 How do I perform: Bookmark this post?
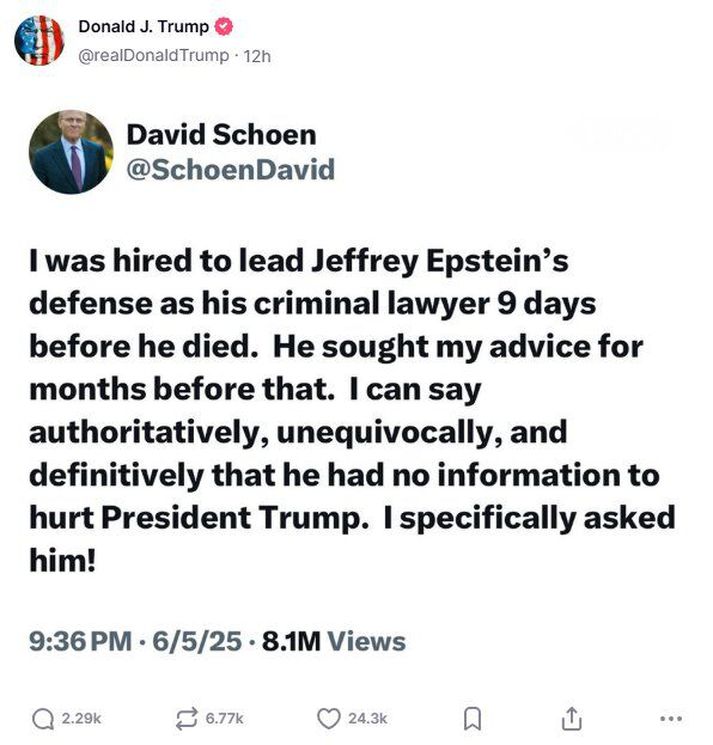(472, 719)
